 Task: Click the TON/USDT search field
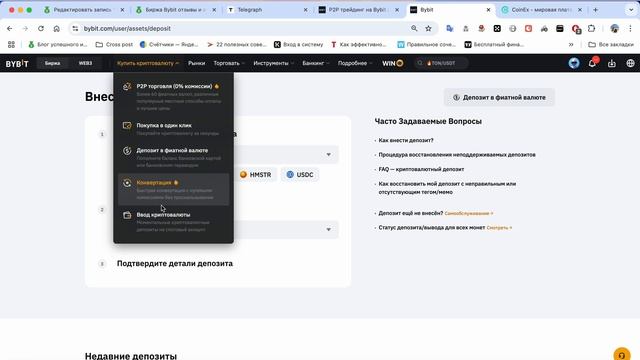pos(441,63)
